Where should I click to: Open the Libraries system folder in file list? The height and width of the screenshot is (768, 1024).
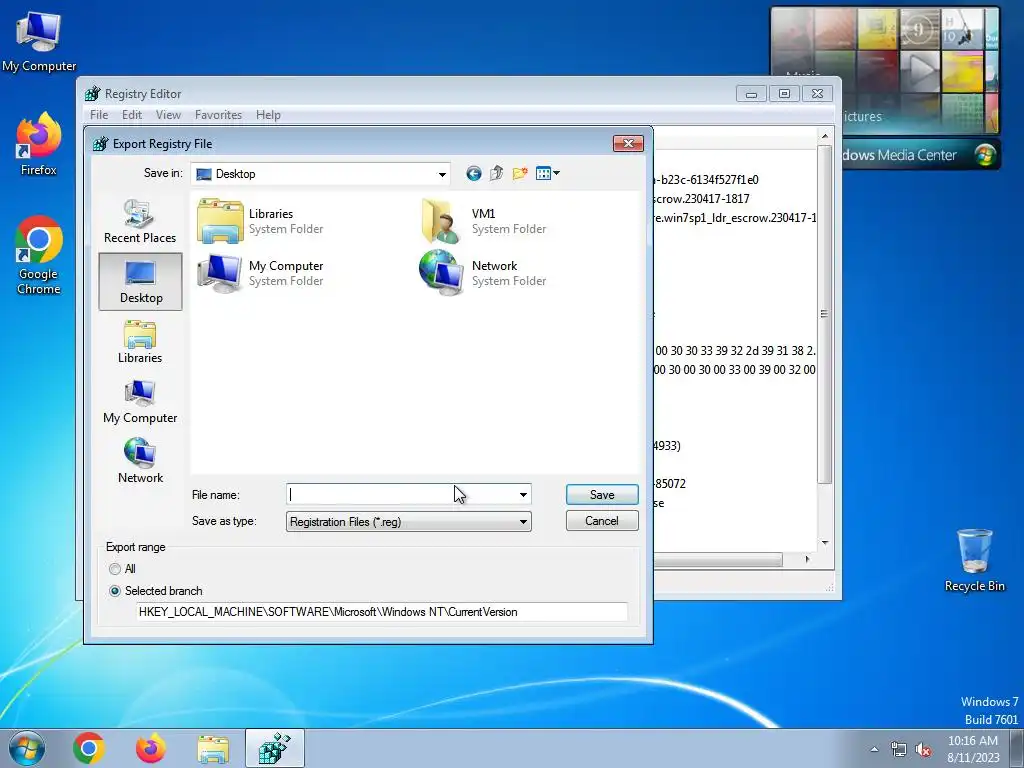[x=261, y=221]
